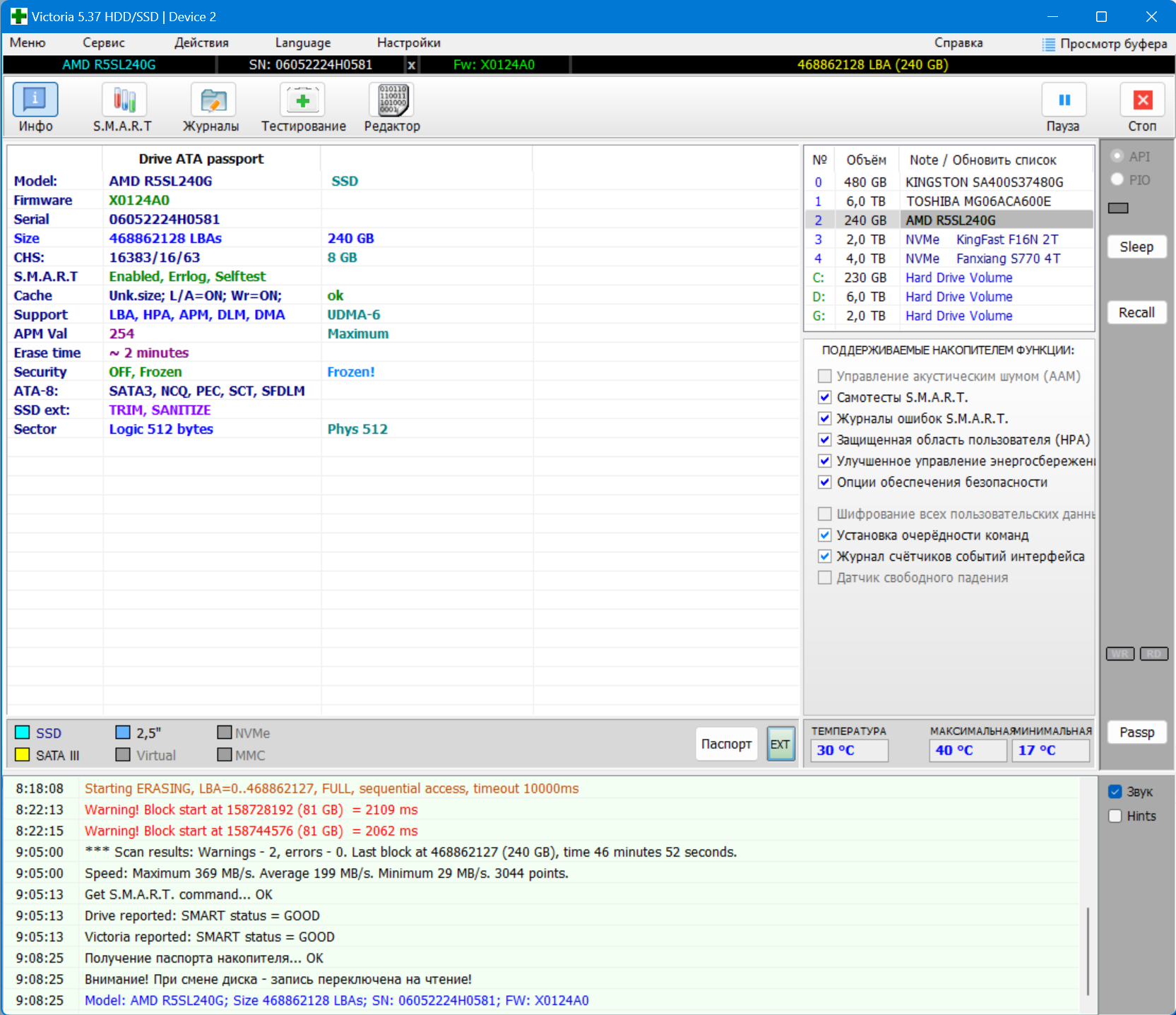Click Note / Обновить список header

982,160
